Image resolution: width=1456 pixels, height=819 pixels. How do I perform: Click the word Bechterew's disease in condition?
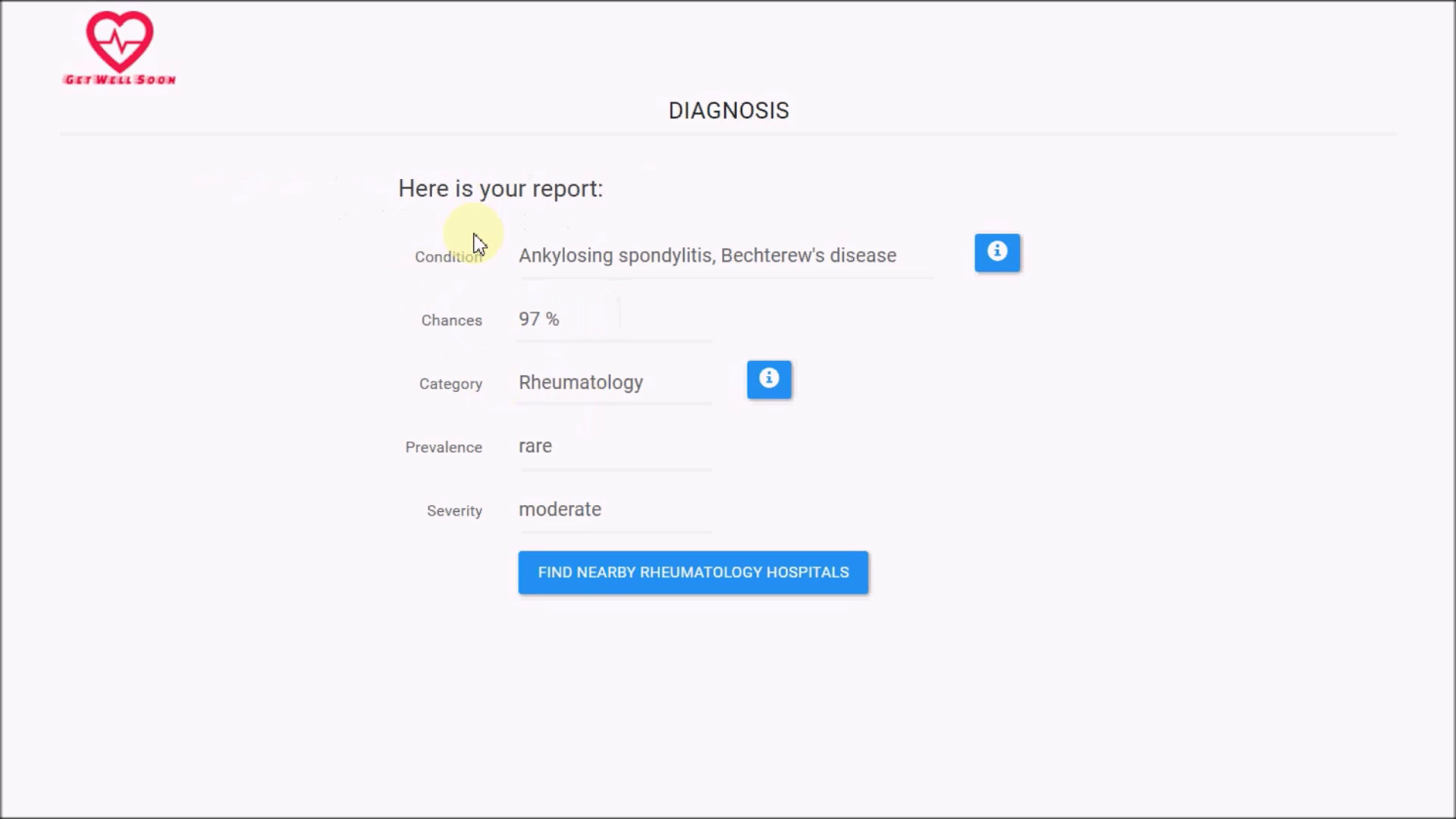[x=808, y=256]
